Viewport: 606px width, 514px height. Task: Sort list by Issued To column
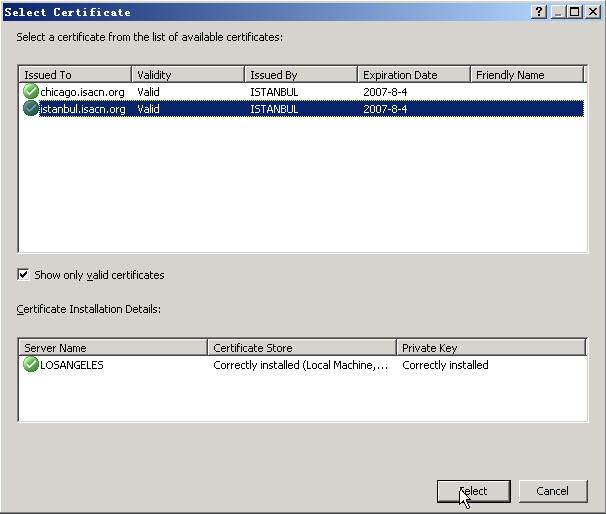(x=75, y=75)
